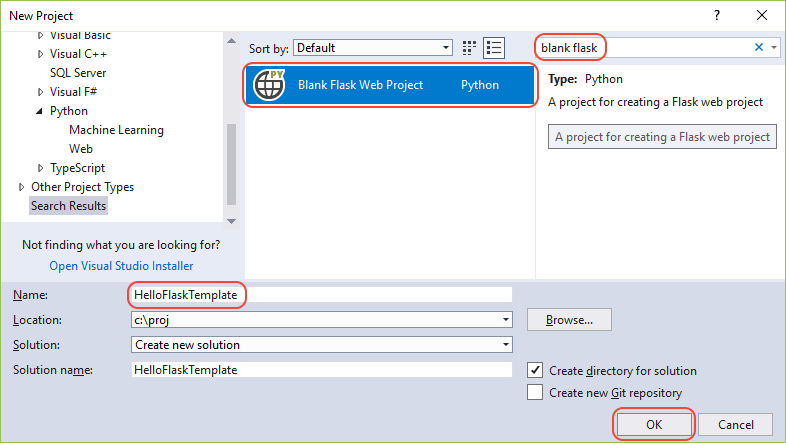Open the Sort by dropdown
The width and height of the screenshot is (786, 443).
[x=446, y=48]
